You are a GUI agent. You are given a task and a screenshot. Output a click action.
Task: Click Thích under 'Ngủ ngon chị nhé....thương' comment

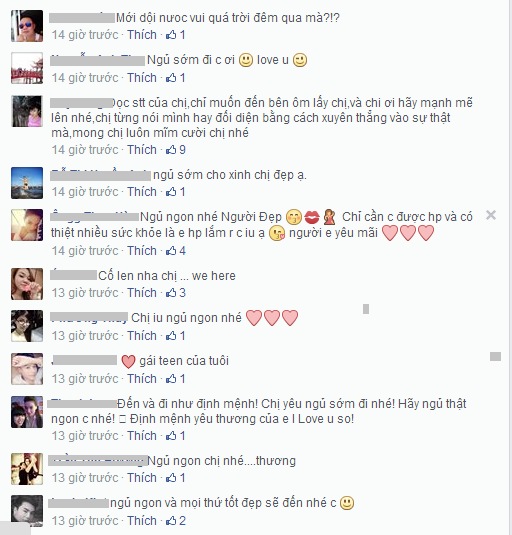coord(142,478)
